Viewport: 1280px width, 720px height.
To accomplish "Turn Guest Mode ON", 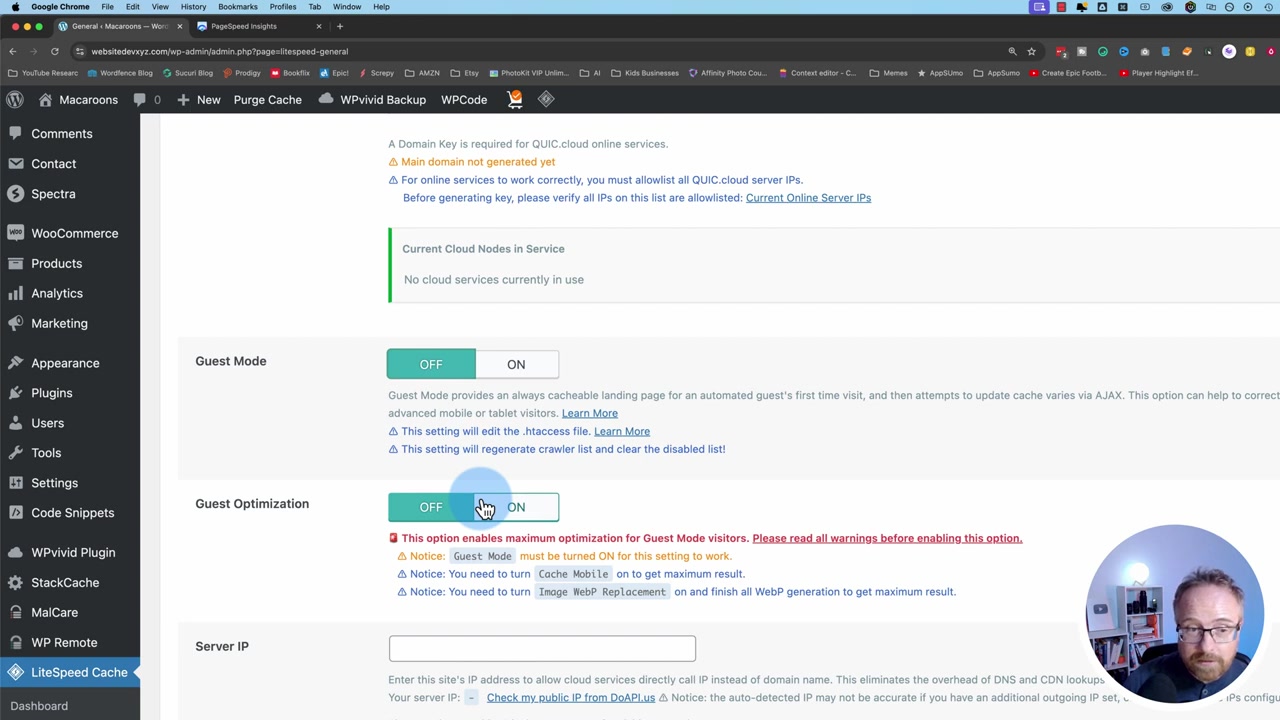I will [516, 364].
